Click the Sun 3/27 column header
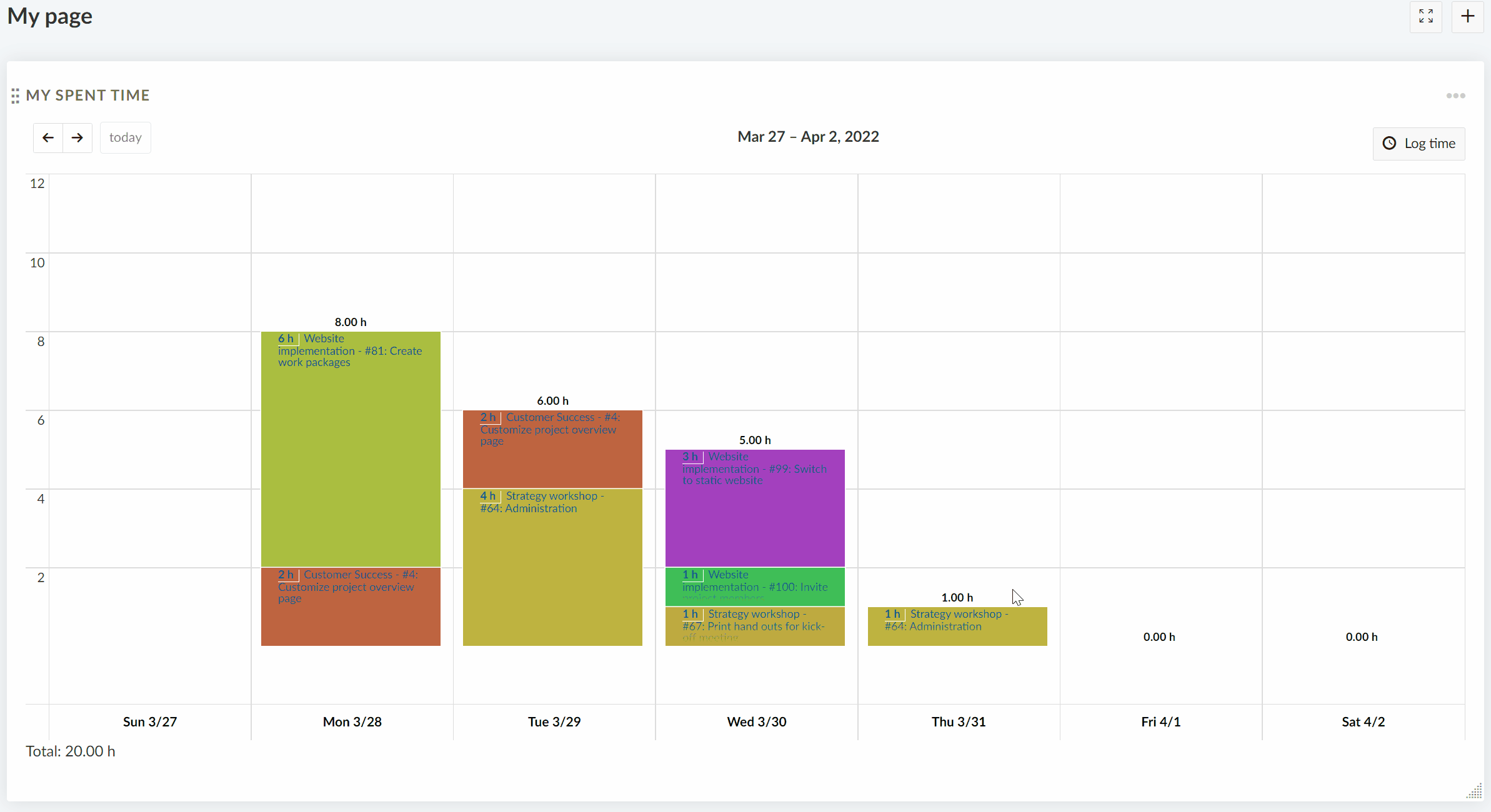The width and height of the screenshot is (1491, 812). click(150, 721)
